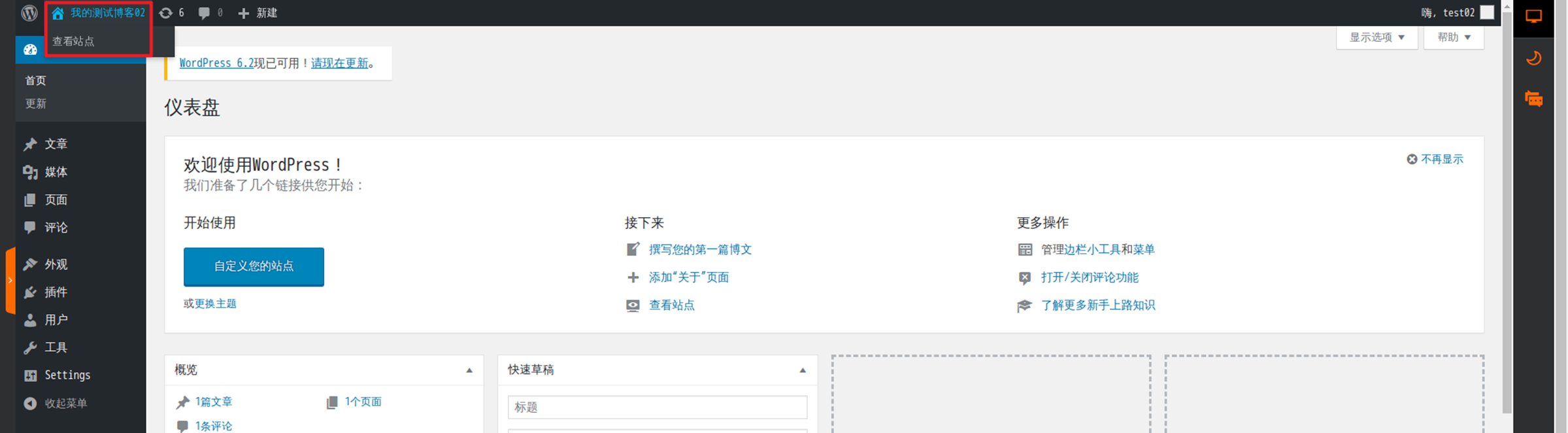This screenshot has width=1568, height=433.
Task: Collapse the 概览 widget with its arrow
Action: pos(469,370)
